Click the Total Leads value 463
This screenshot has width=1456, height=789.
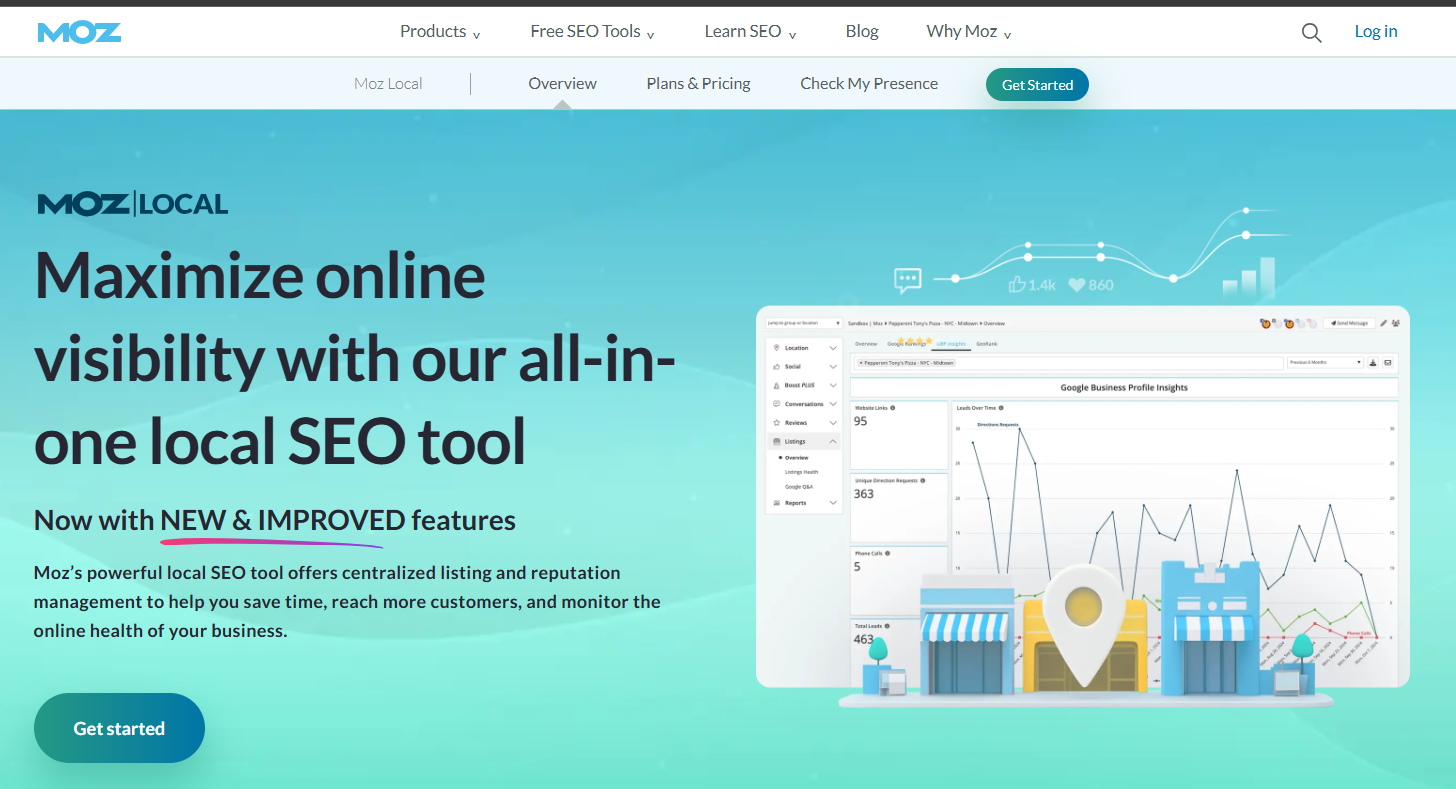(x=864, y=639)
